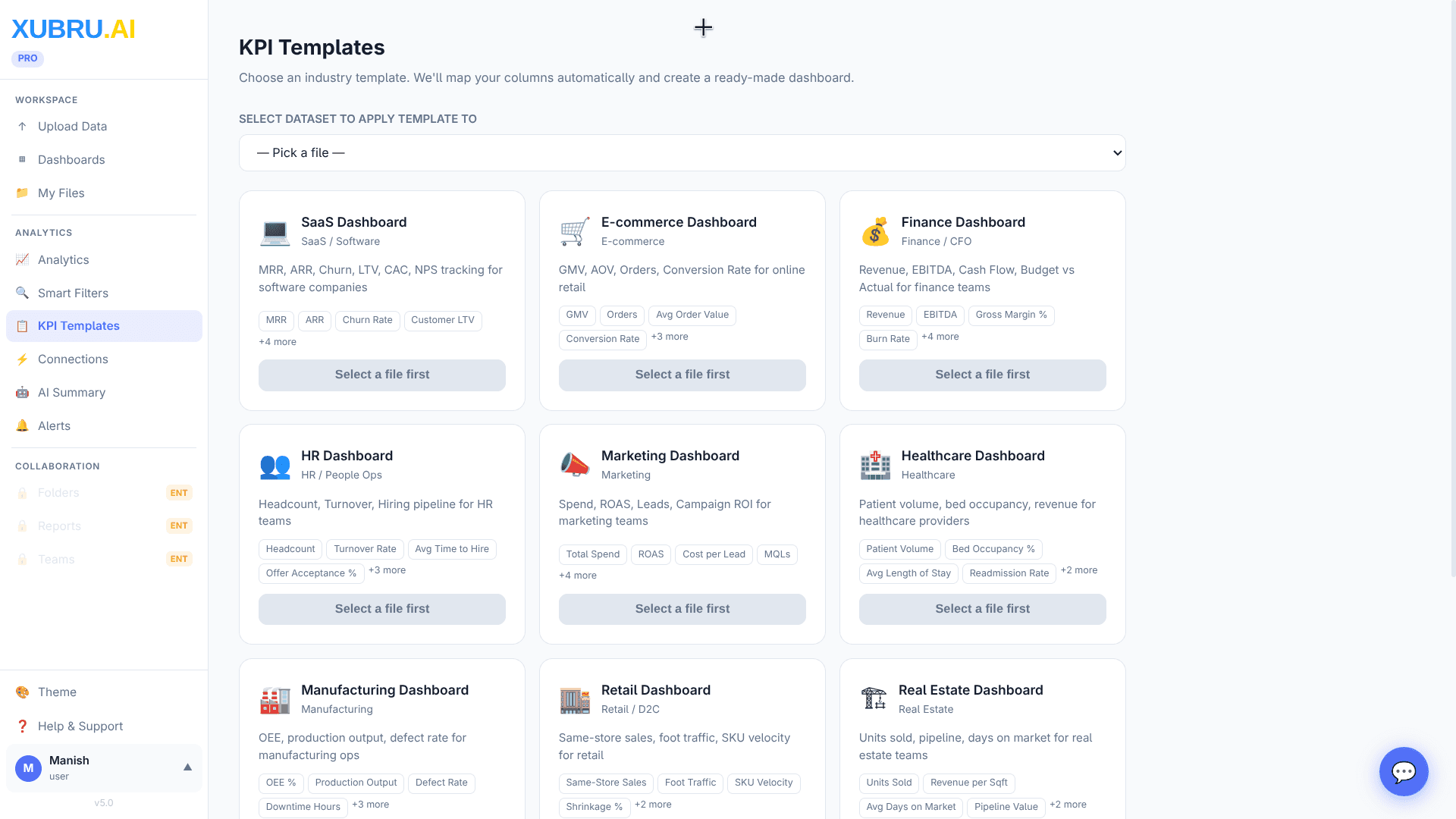Image resolution: width=1456 pixels, height=819 pixels.
Task: Click the Real Estate crane icon
Action: [874, 698]
